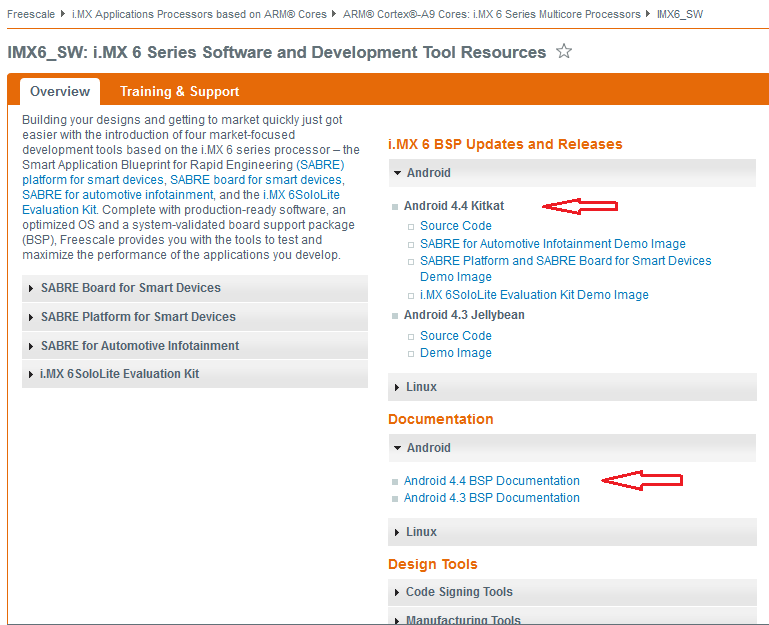Go to Freescale breadcrumb home link
Image resolution: width=769 pixels, height=625 pixels.
tap(31, 14)
